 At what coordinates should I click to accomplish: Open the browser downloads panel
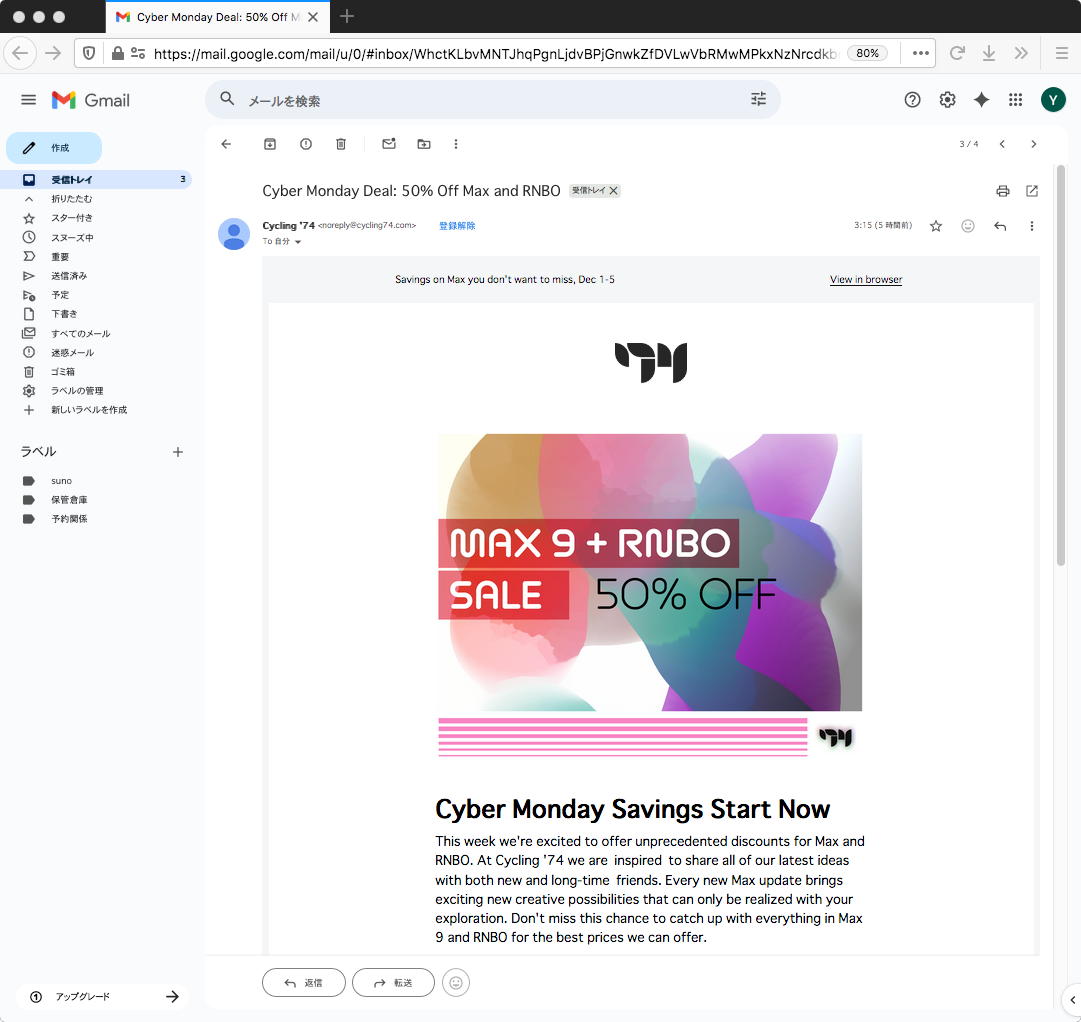click(989, 53)
